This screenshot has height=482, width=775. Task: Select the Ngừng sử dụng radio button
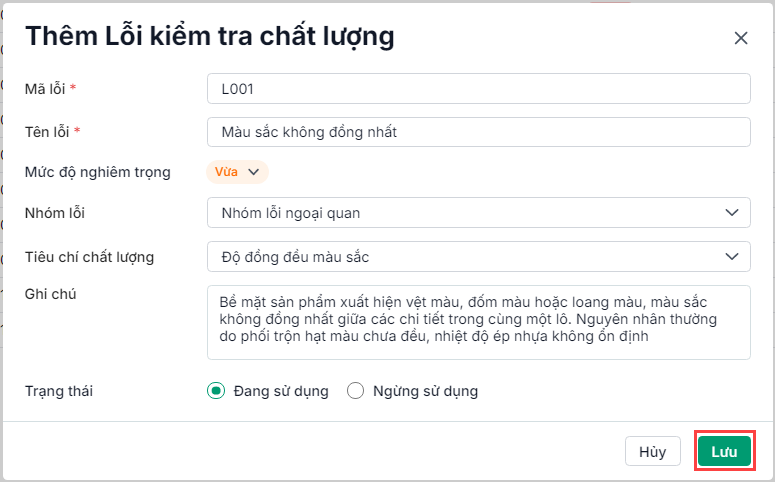click(x=355, y=391)
